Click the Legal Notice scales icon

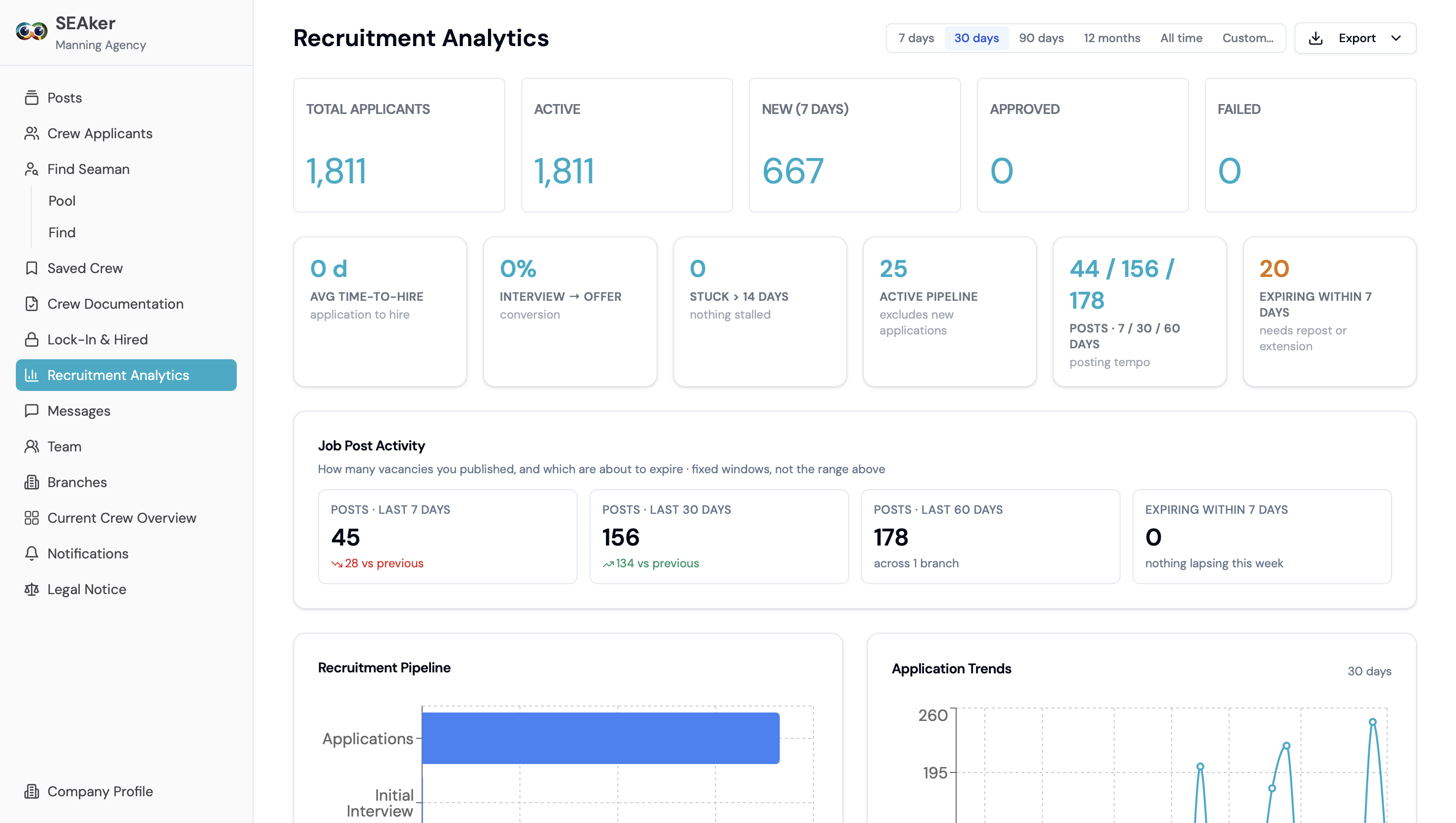[32, 589]
